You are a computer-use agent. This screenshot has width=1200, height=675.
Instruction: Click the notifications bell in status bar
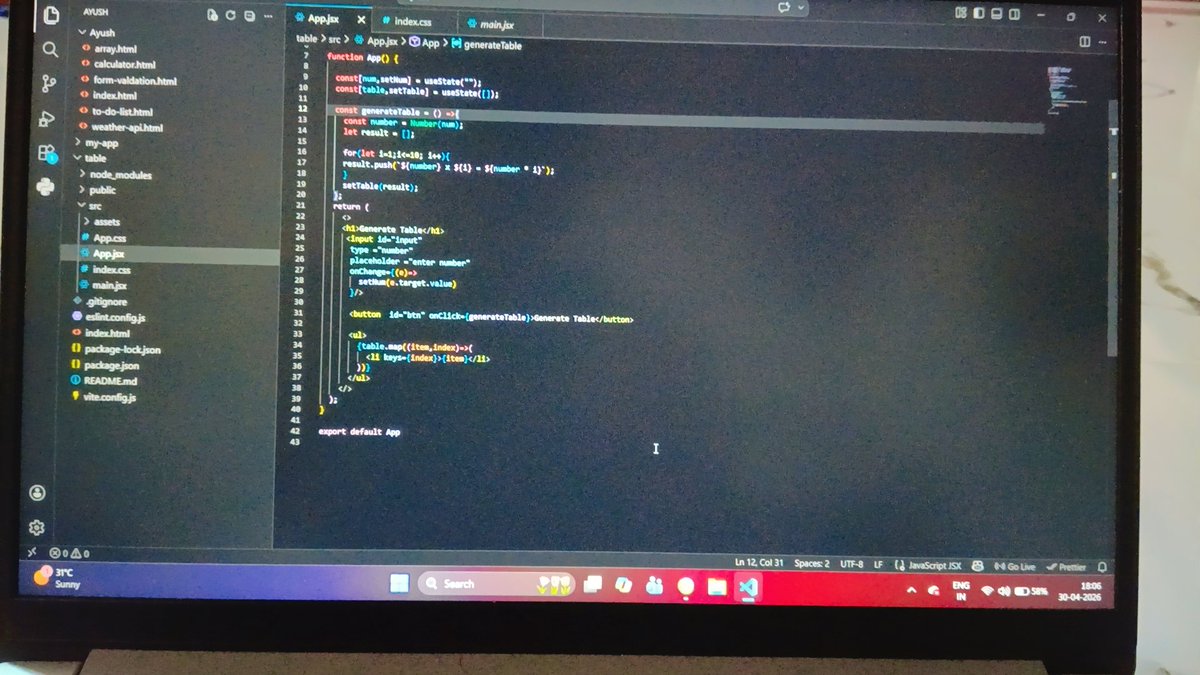(x=1102, y=566)
